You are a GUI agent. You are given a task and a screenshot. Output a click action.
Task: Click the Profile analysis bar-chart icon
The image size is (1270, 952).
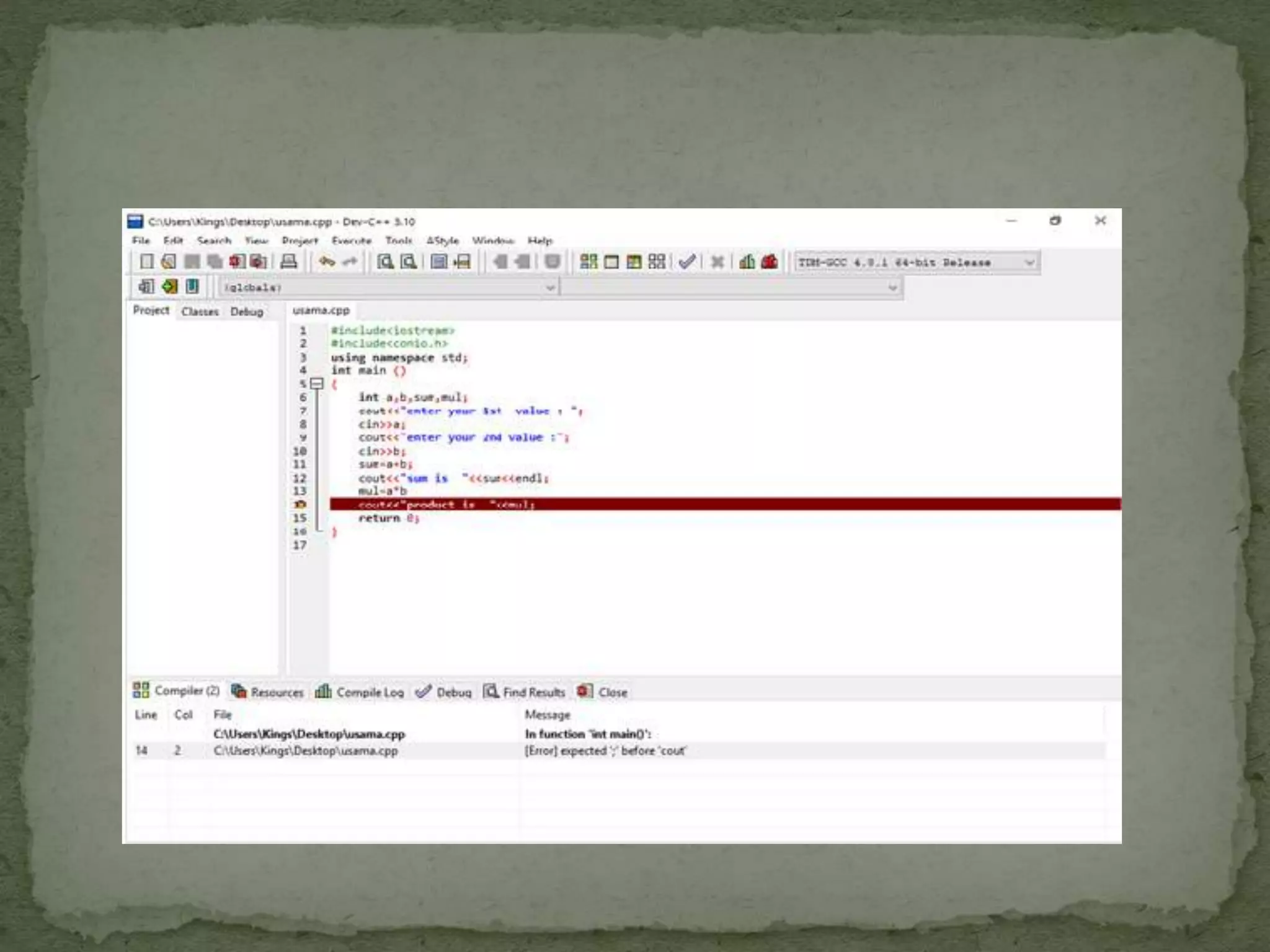[747, 262]
